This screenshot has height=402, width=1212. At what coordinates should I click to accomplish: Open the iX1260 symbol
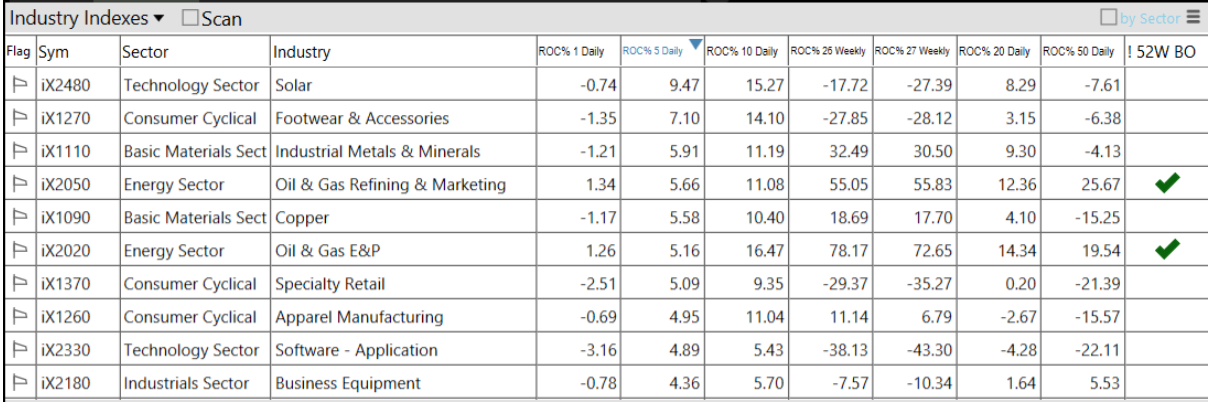[x=66, y=317]
